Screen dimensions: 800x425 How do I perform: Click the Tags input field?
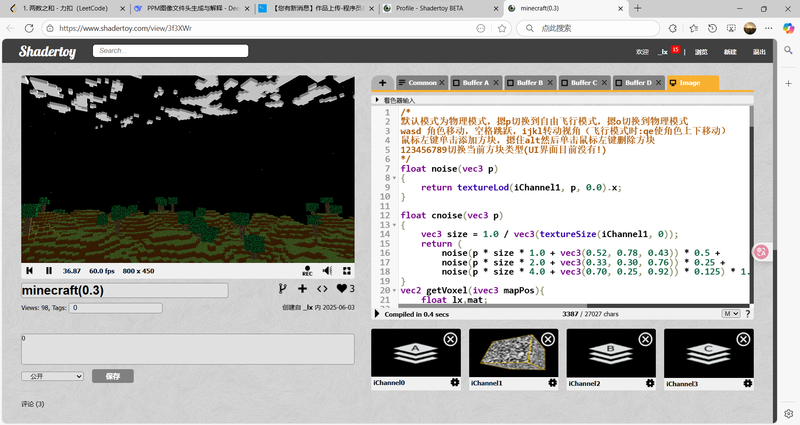116,308
